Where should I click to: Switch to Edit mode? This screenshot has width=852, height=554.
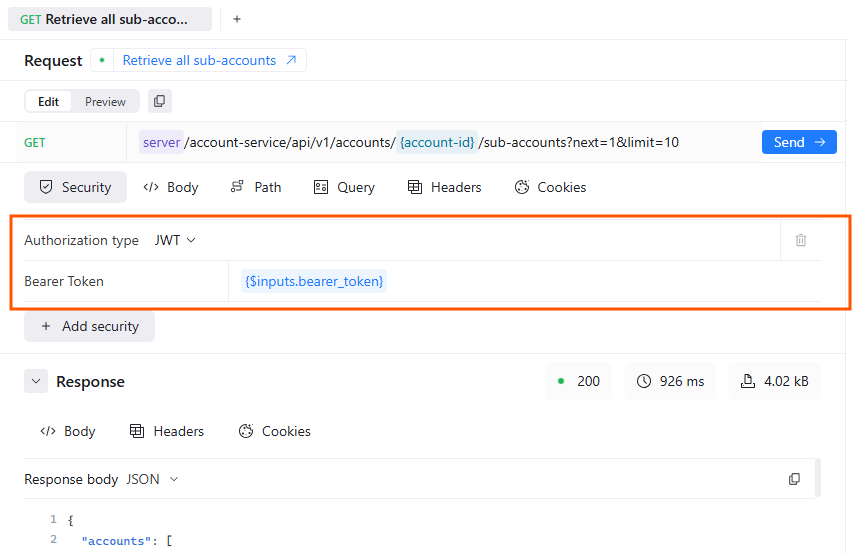tap(48, 102)
